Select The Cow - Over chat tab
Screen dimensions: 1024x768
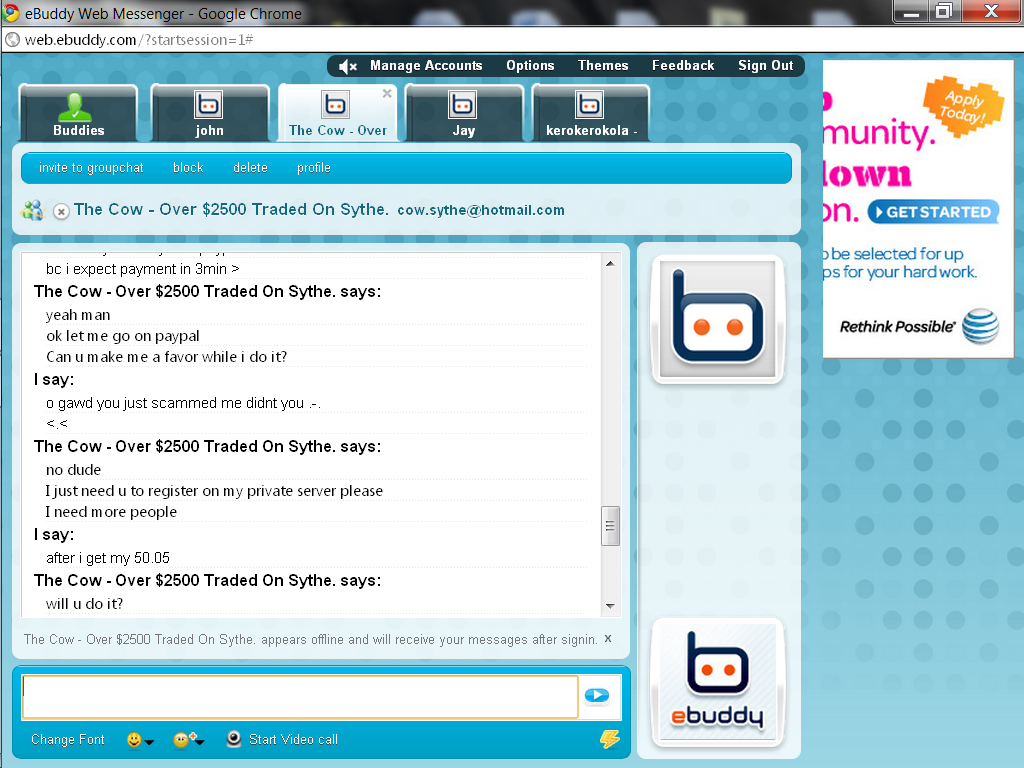click(x=338, y=114)
